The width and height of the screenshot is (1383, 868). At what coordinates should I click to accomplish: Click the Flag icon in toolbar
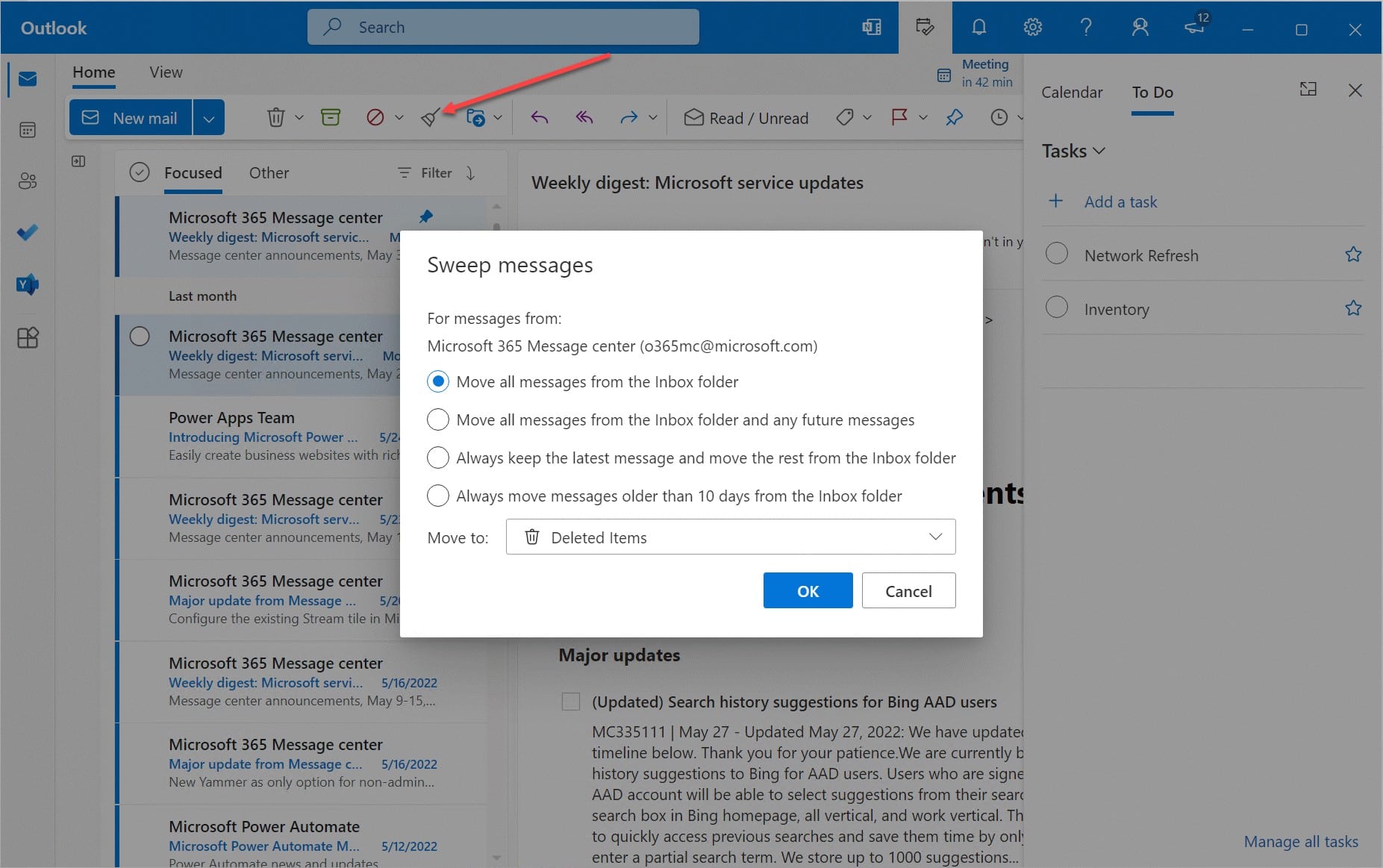(x=899, y=117)
